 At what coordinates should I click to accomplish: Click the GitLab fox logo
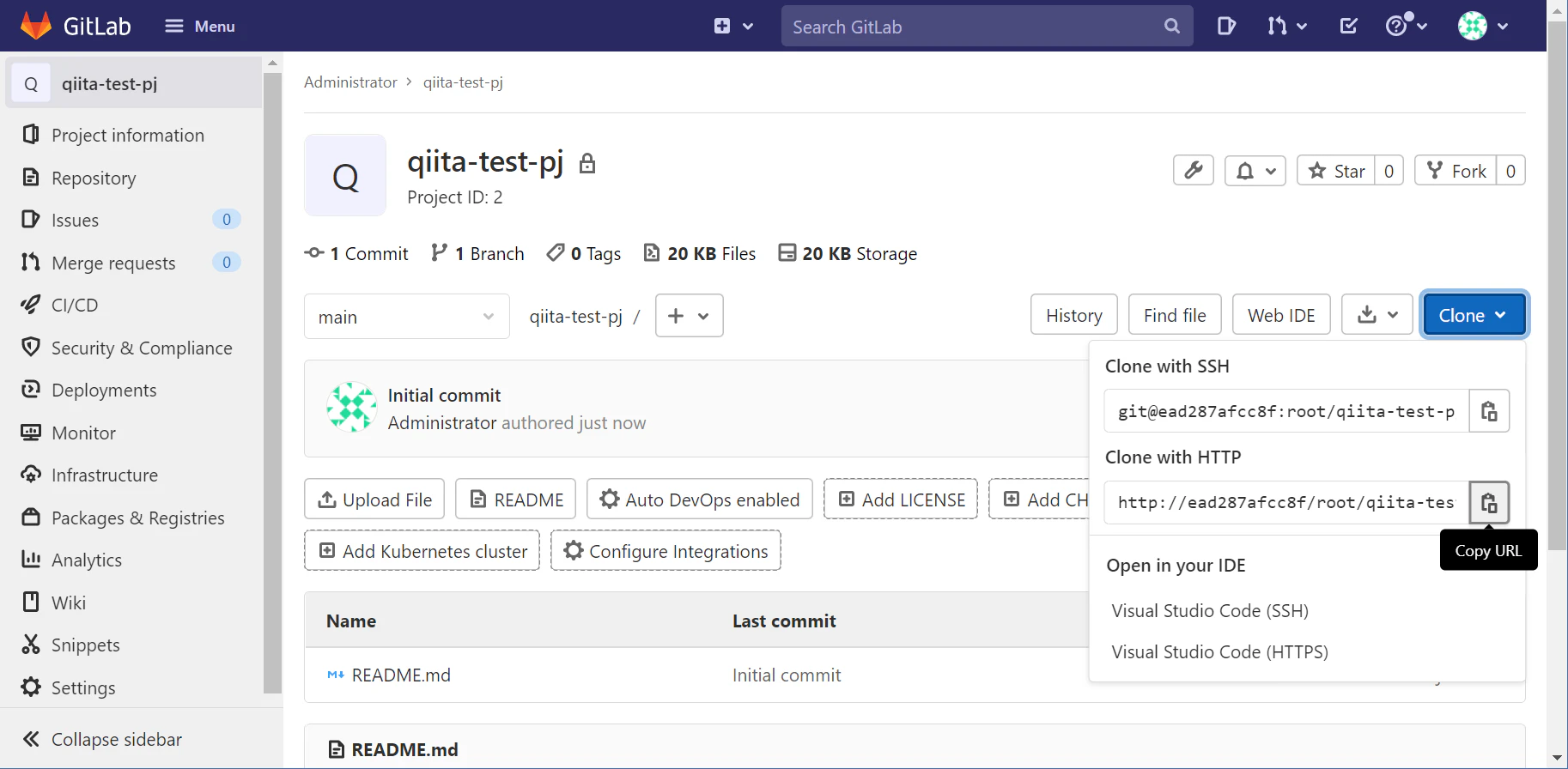point(36,26)
